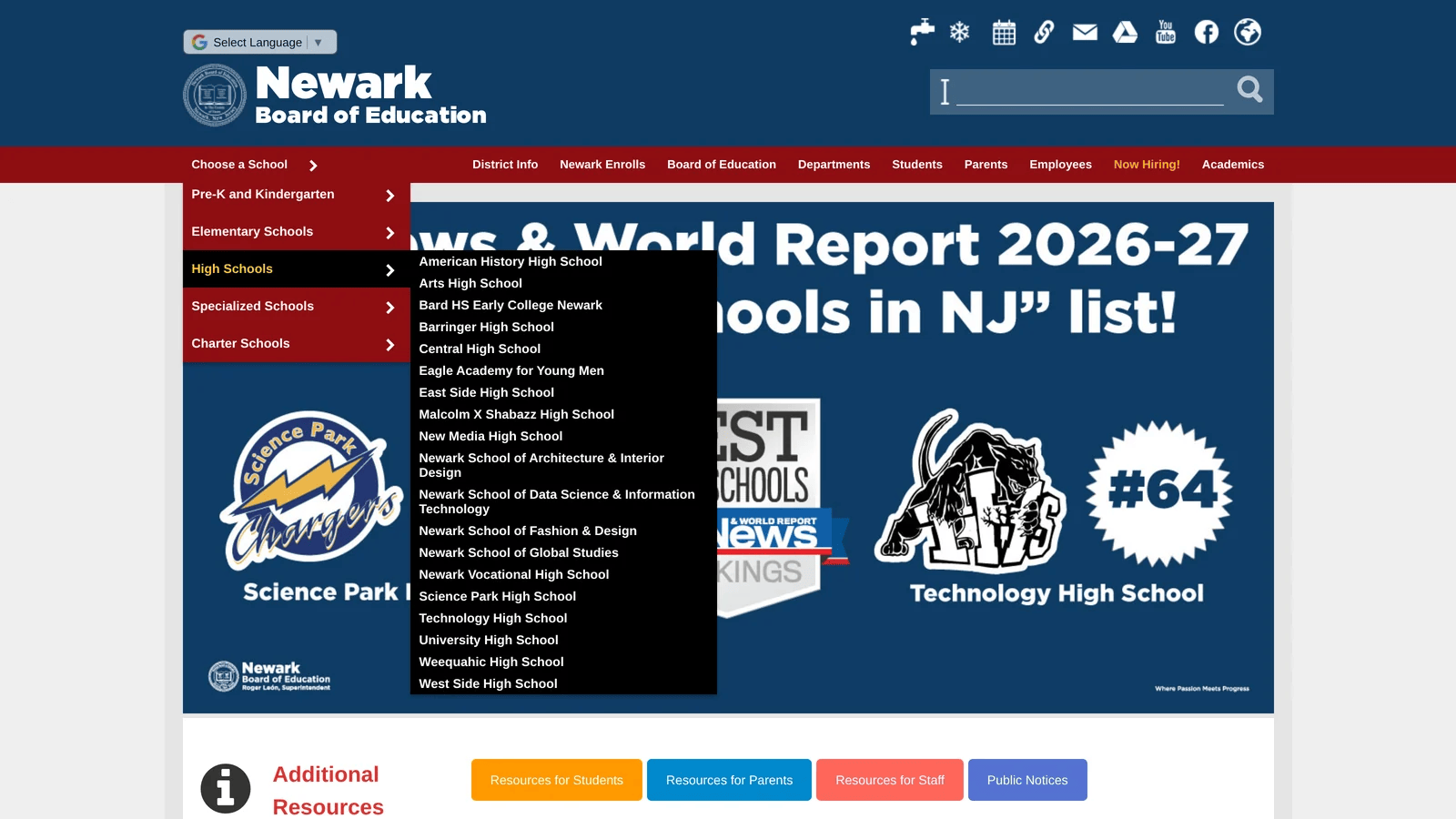Click into the site search field
The height and width of the screenshot is (819, 1456).
1089,90
